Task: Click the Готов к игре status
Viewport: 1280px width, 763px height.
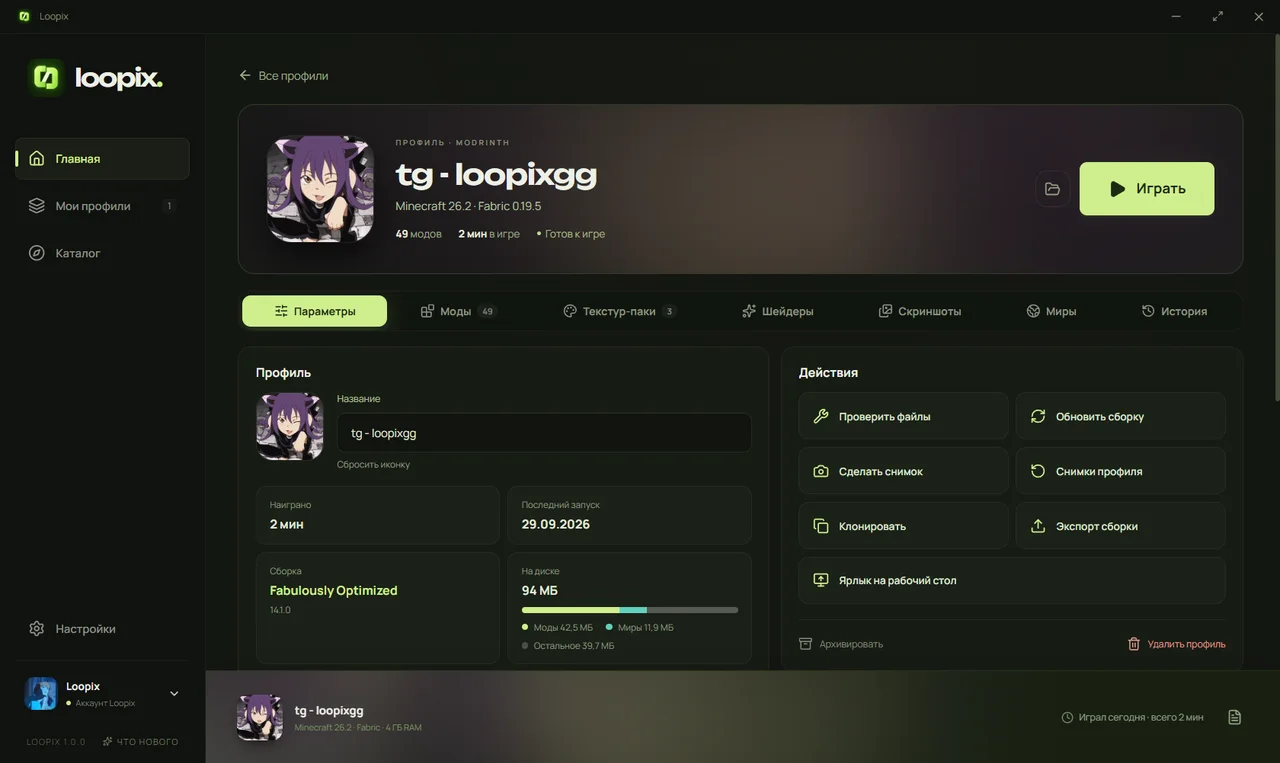Action: 571,234
